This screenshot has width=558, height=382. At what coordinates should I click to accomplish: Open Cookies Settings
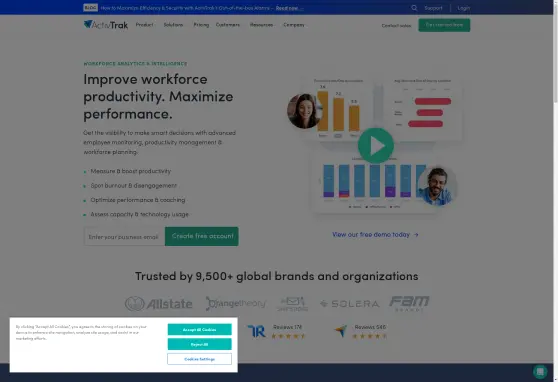199,359
